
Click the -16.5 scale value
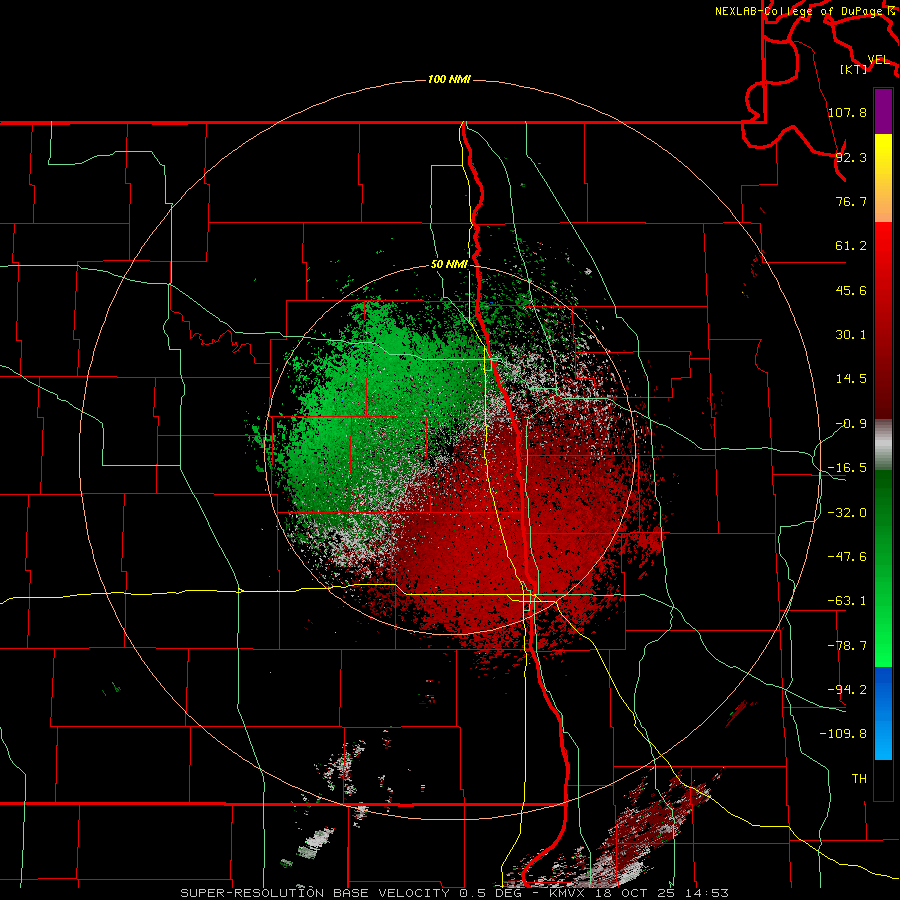click(x=847, y=468)
